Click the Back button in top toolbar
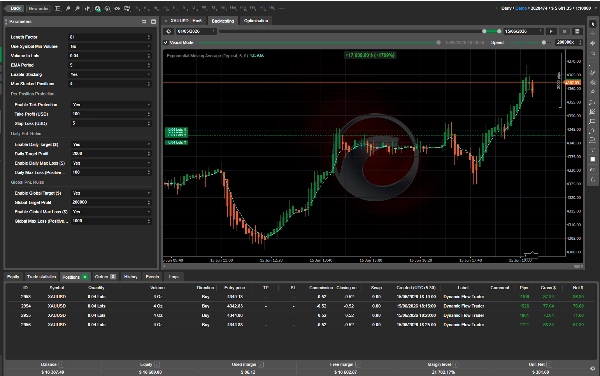 click(x=15, y=8)
